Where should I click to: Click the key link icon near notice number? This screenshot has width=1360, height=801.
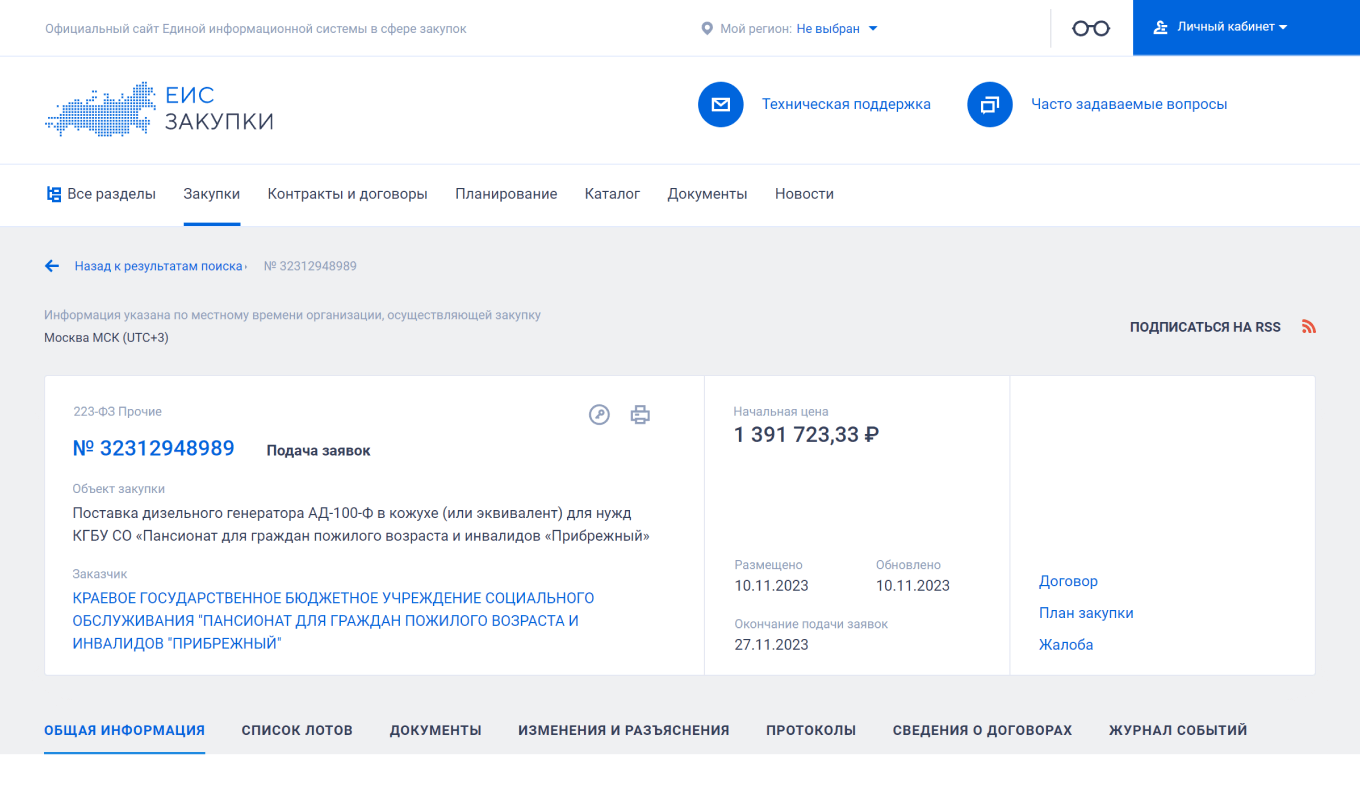[x=599, y=414]
